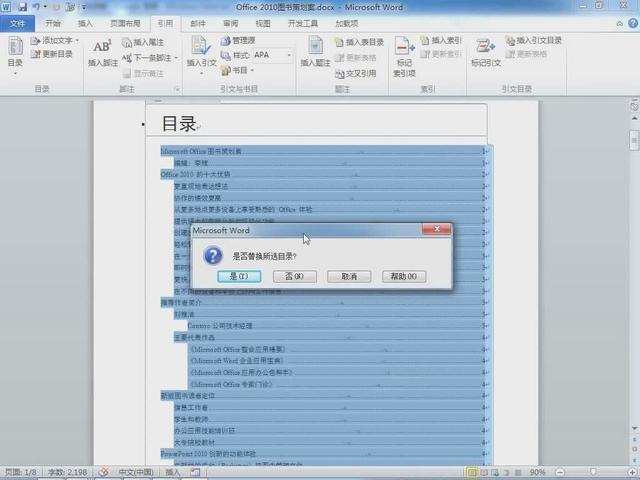
Task: Click 否(N) No in the dialog
Action: pos(295,276)
